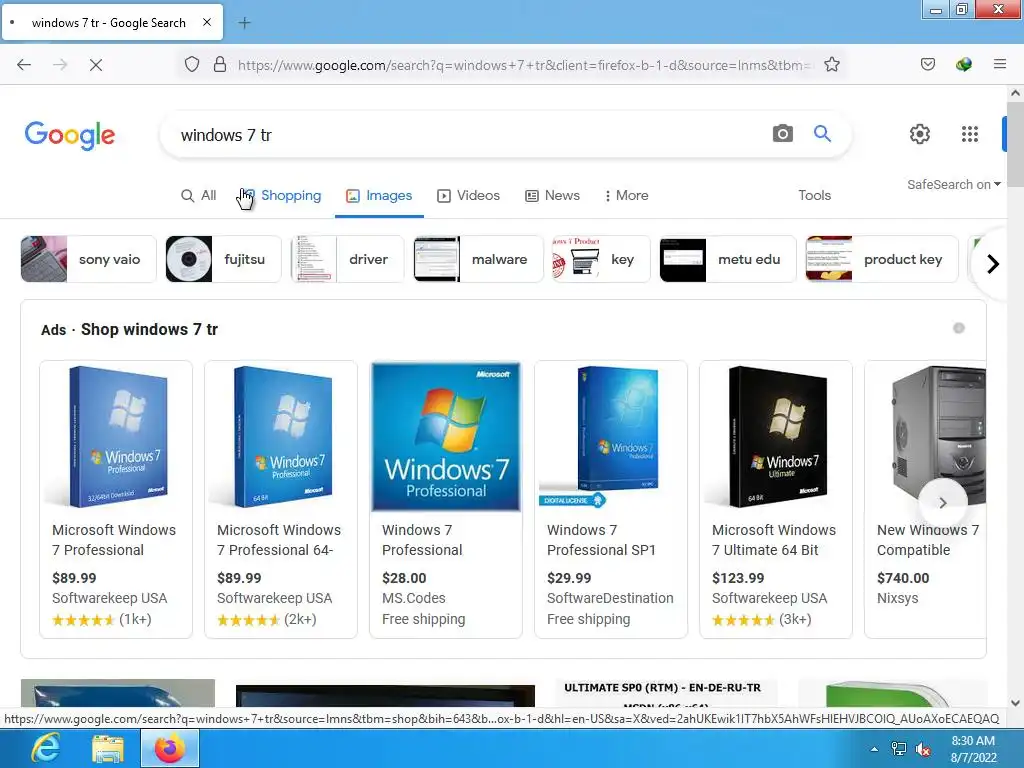Bookmark this page with the star icon
This screenshot has width=1024, height=768.
831,65
